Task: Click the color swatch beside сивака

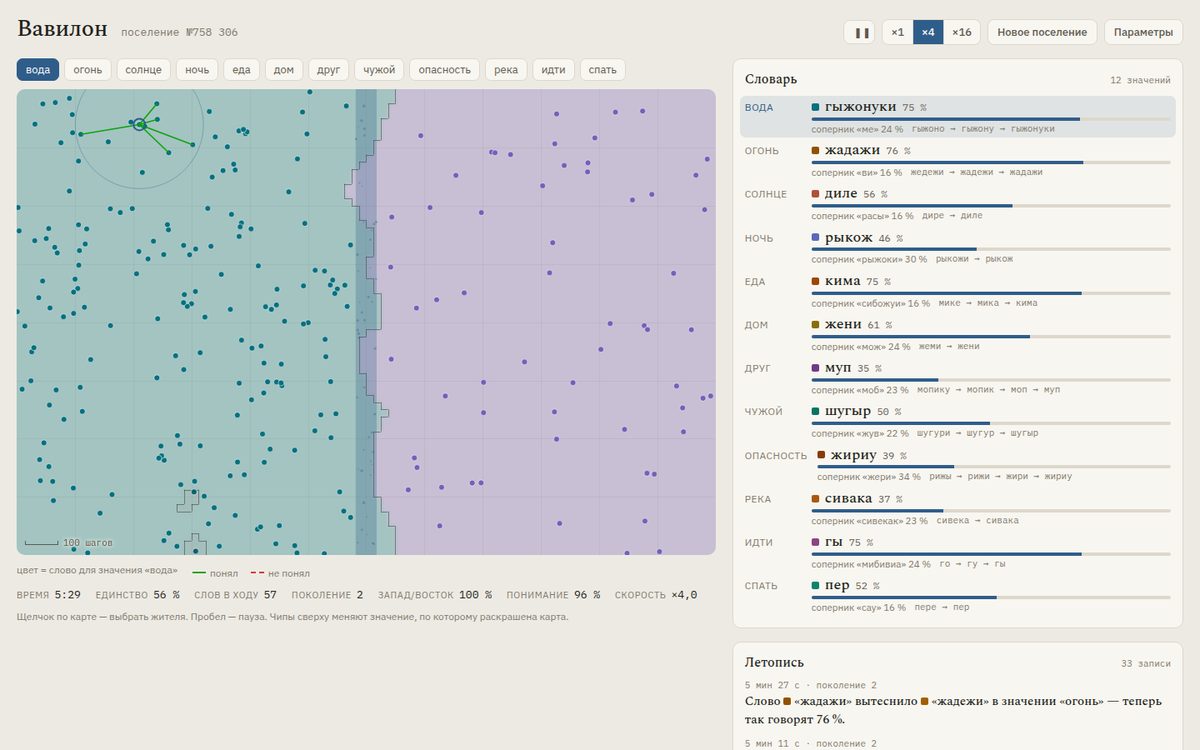Action: (816, 499)
